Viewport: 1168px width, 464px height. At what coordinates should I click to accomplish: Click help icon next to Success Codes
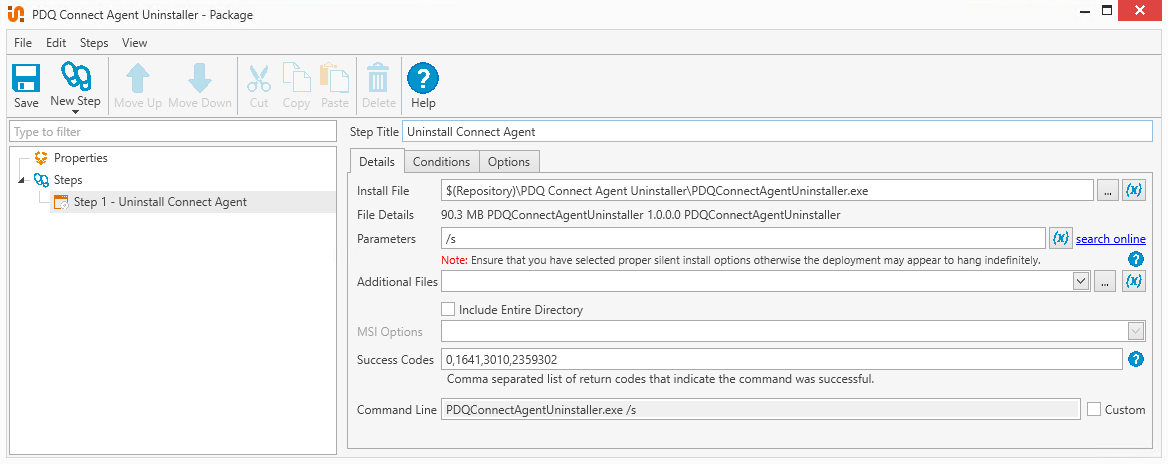[x=1135, y=360]
